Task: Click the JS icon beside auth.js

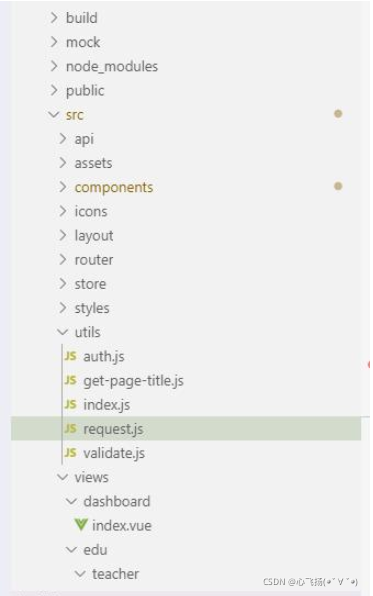Action: pyautogui.click(x=70, y=356)
